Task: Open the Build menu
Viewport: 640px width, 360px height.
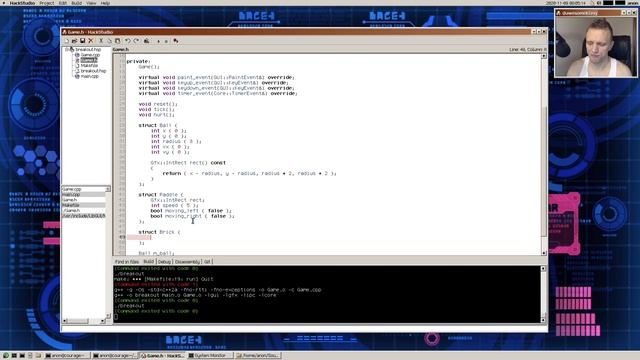Action: [76, 3]
